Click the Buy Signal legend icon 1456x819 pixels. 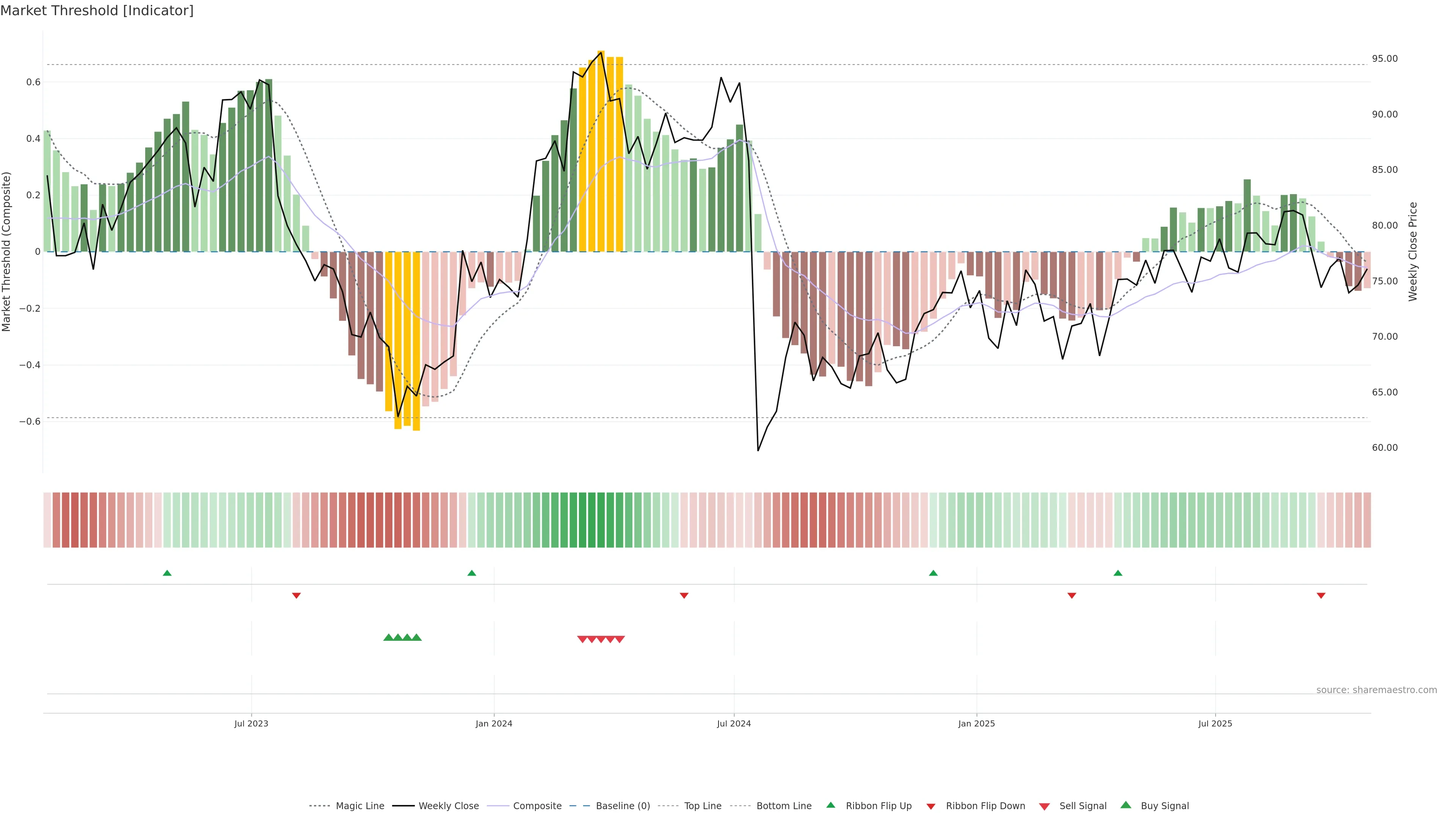(x=1126, y=805)
